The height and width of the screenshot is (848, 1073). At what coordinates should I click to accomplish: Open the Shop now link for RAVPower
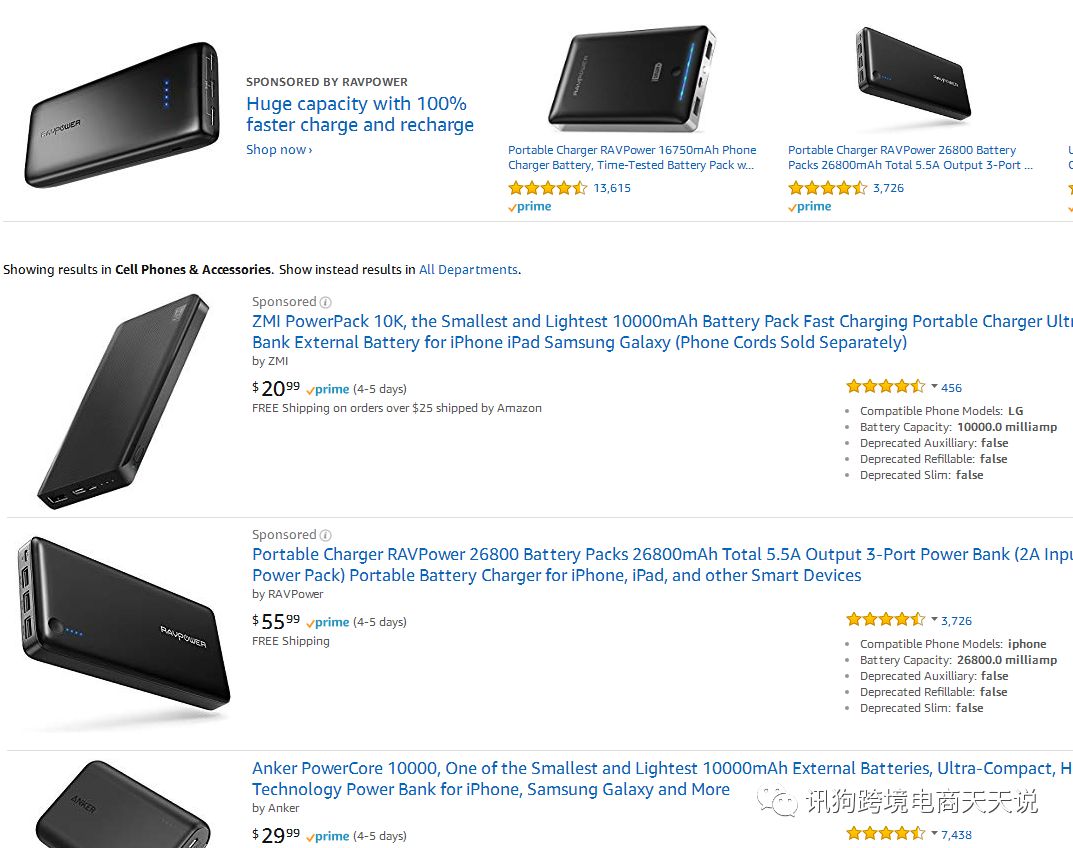[279, 150]
